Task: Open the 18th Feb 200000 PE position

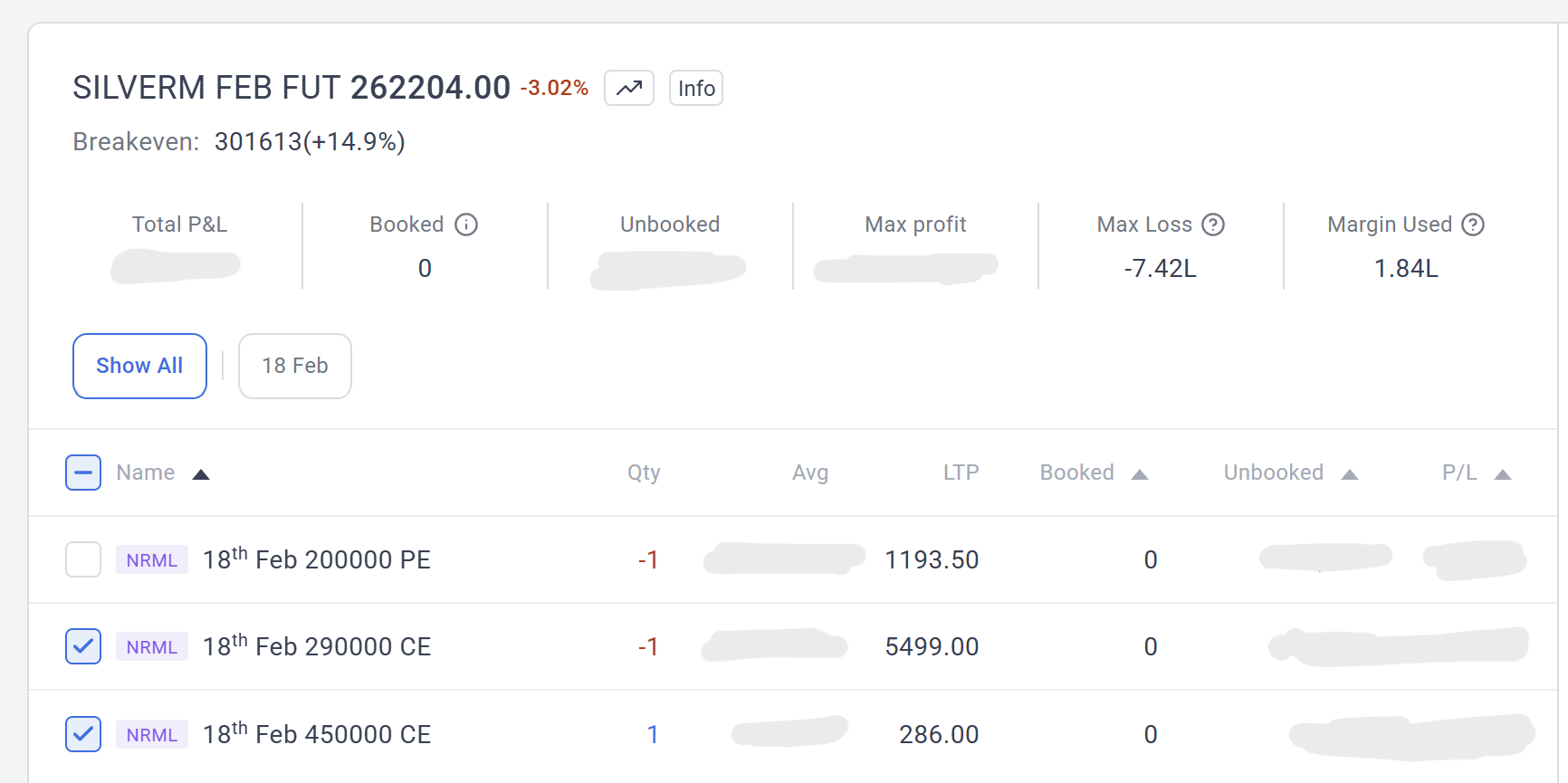Action: pos(316,559)
